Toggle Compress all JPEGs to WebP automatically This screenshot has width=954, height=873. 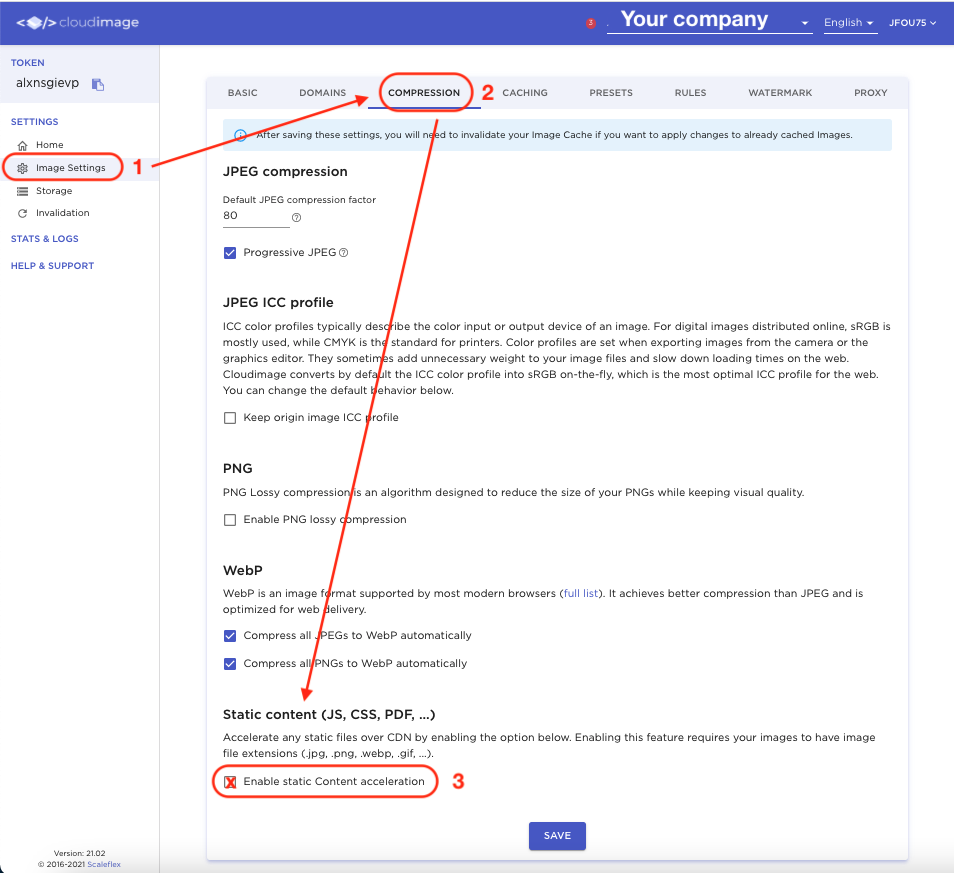pos(230,635)
